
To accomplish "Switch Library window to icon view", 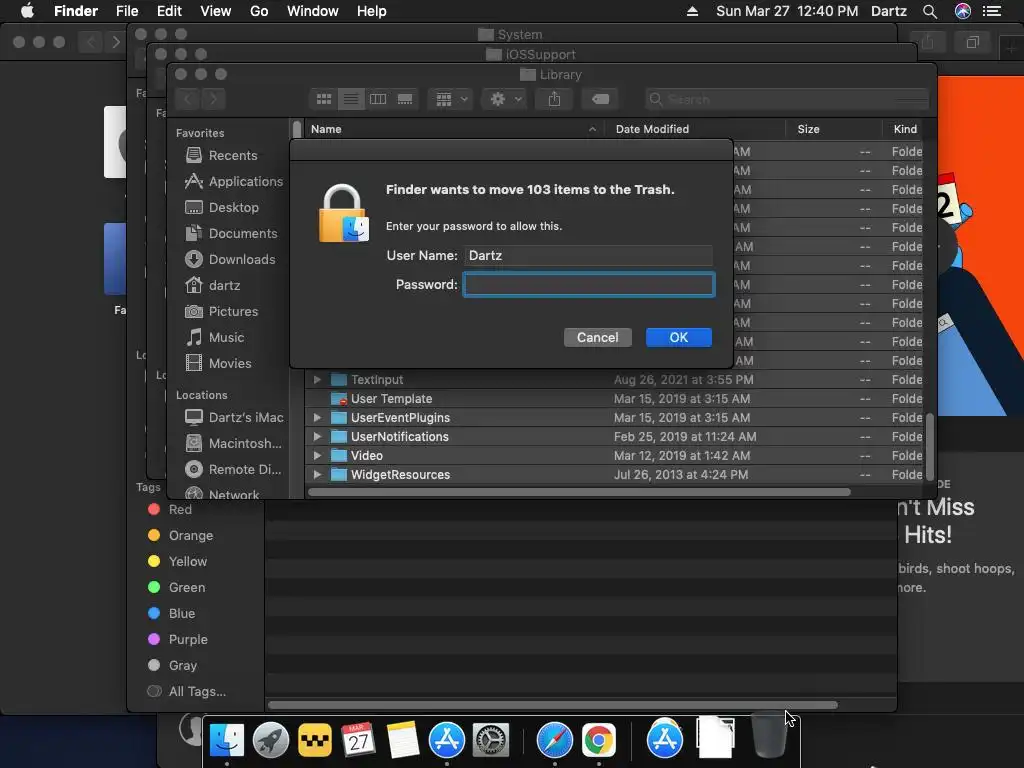I will pyautogui.click(x=324, y=99).
